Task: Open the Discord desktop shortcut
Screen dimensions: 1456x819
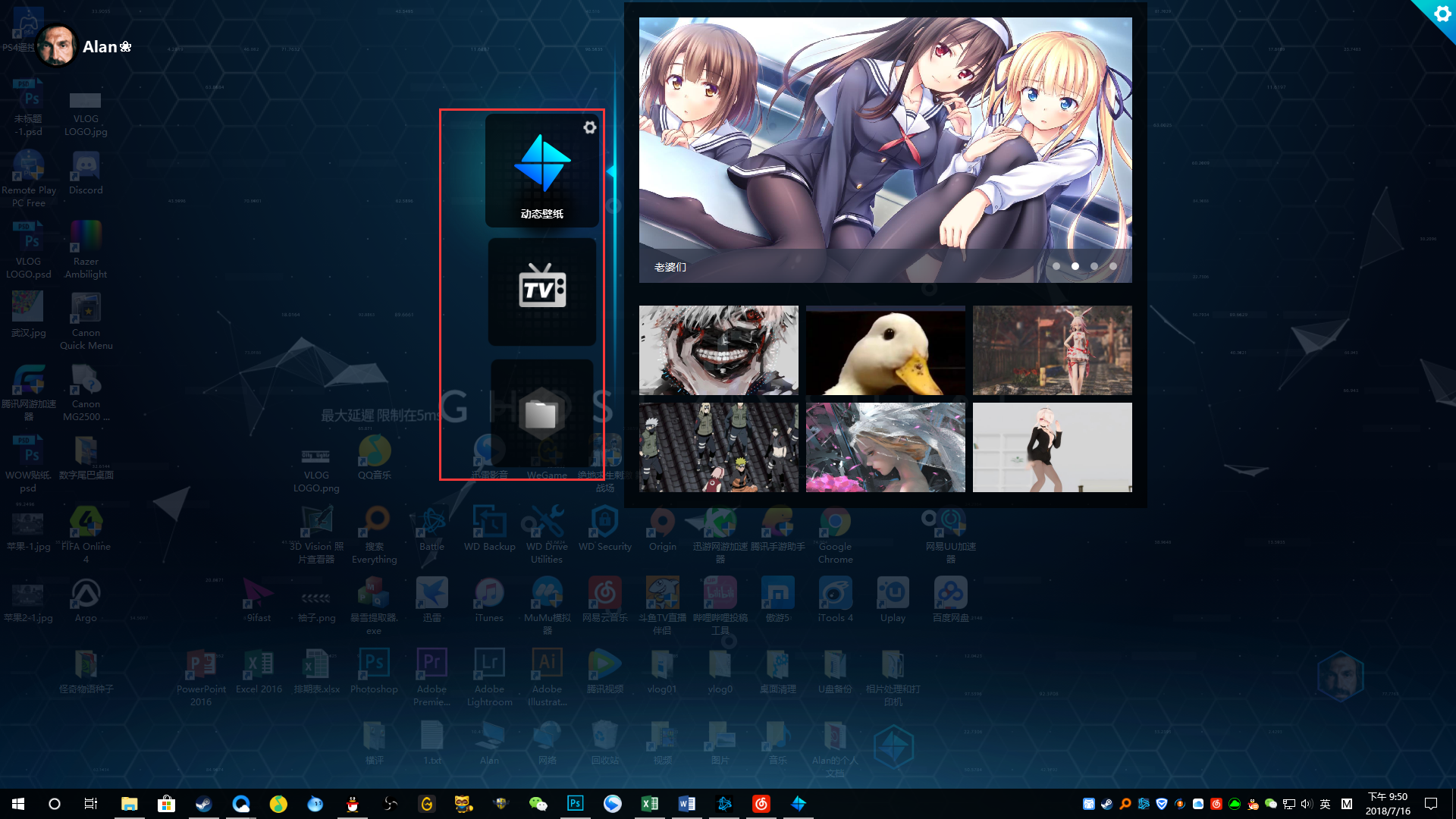Action: pos(86,173)
